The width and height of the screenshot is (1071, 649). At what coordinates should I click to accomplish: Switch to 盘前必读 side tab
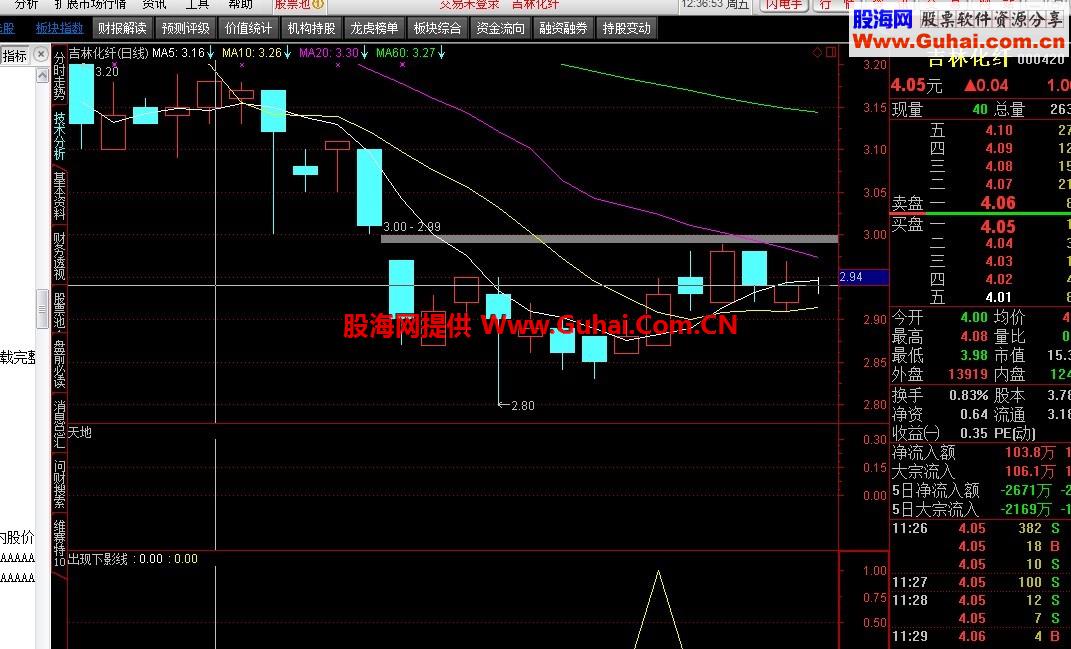(60, 363)
